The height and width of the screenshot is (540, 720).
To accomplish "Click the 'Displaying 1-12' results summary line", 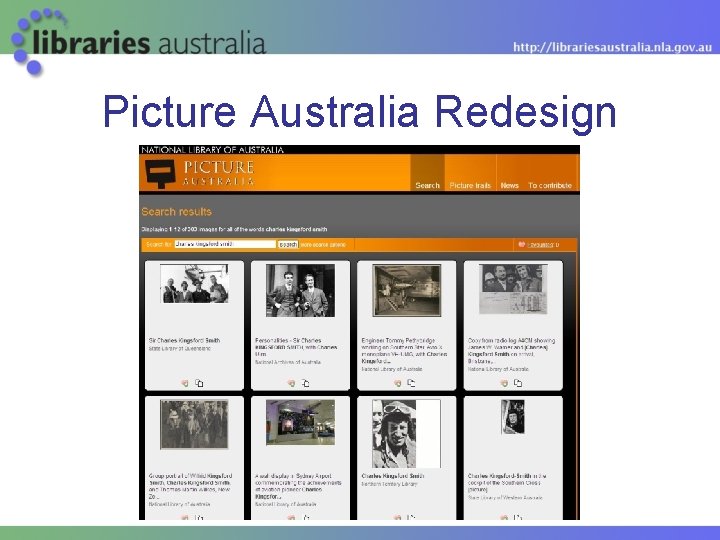I will tap(234, 229).
